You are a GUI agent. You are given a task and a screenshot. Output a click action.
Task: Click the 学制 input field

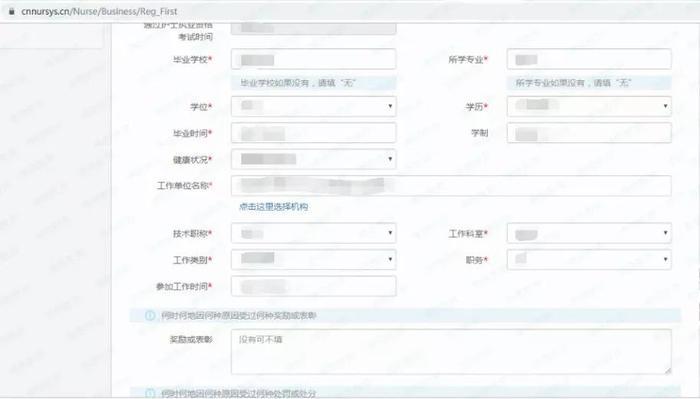point(589,133)
